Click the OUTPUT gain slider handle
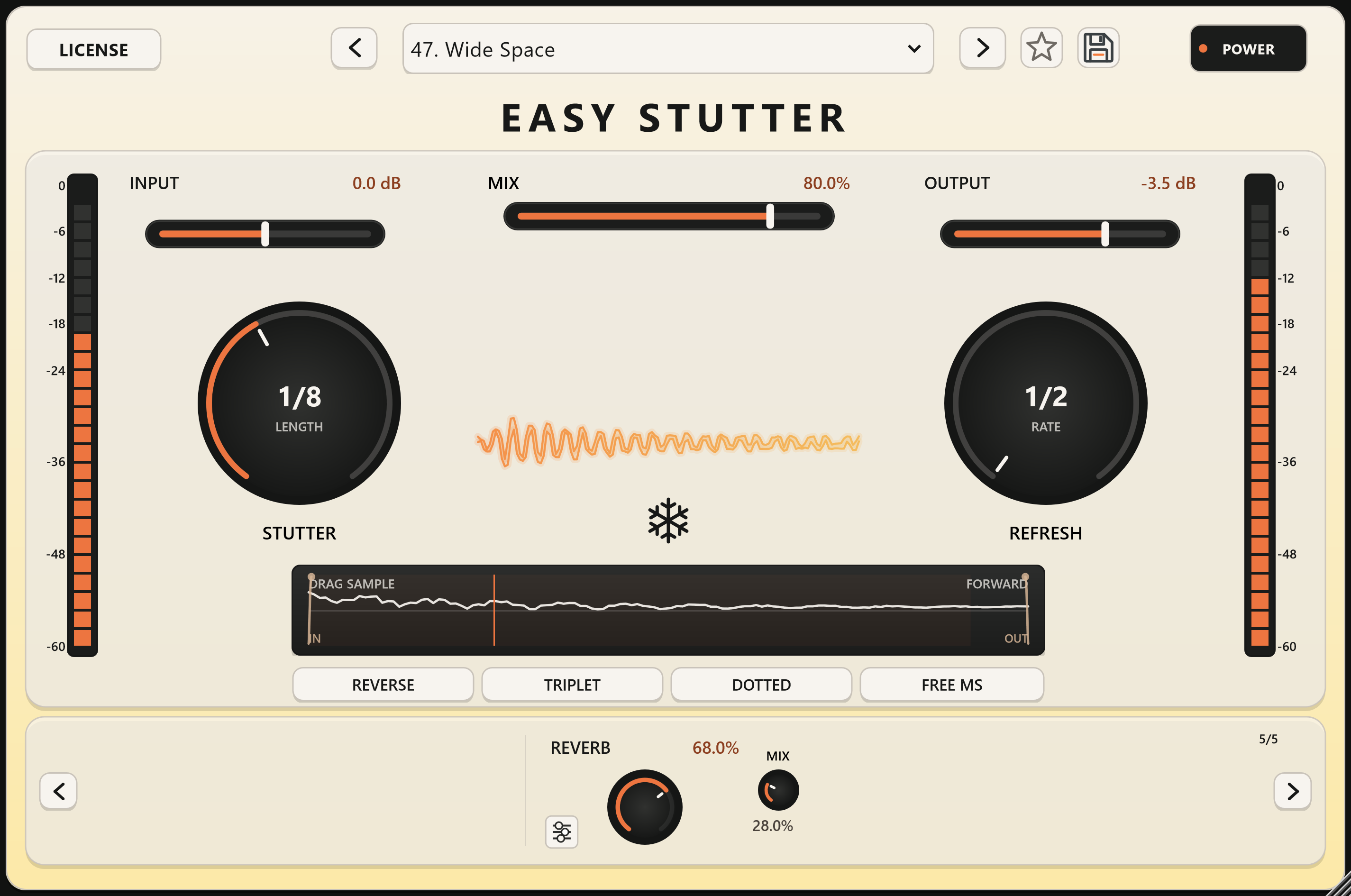This screenshot has width=1351, height=896. 1105,234
